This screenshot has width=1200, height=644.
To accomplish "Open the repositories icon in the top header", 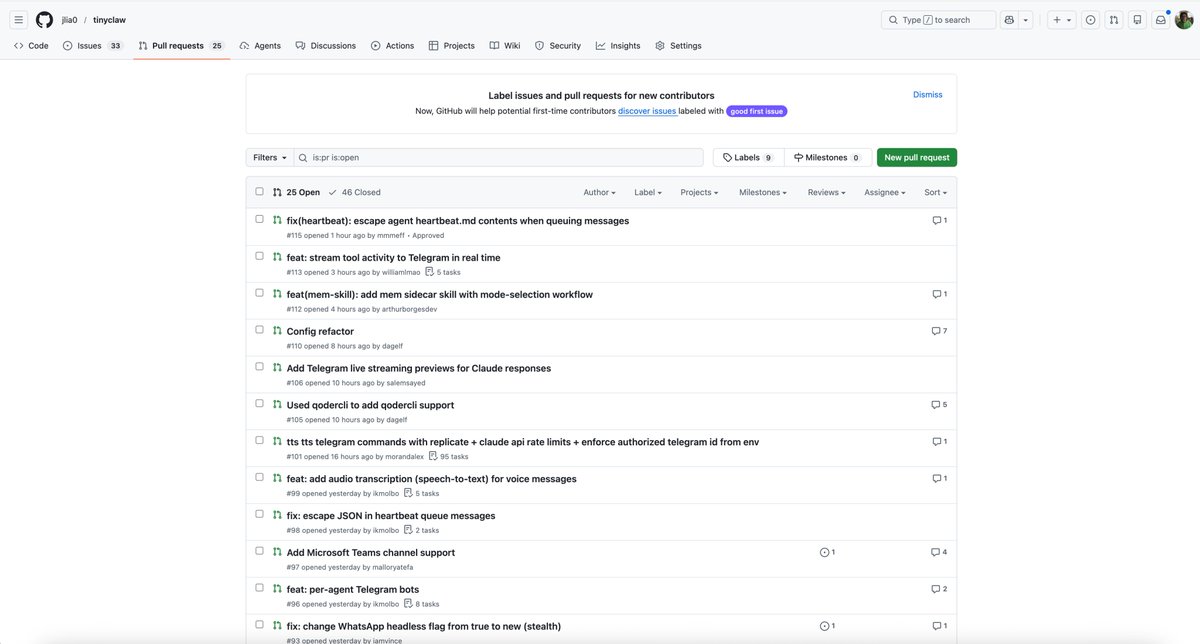I will [x=1137, y=20].
